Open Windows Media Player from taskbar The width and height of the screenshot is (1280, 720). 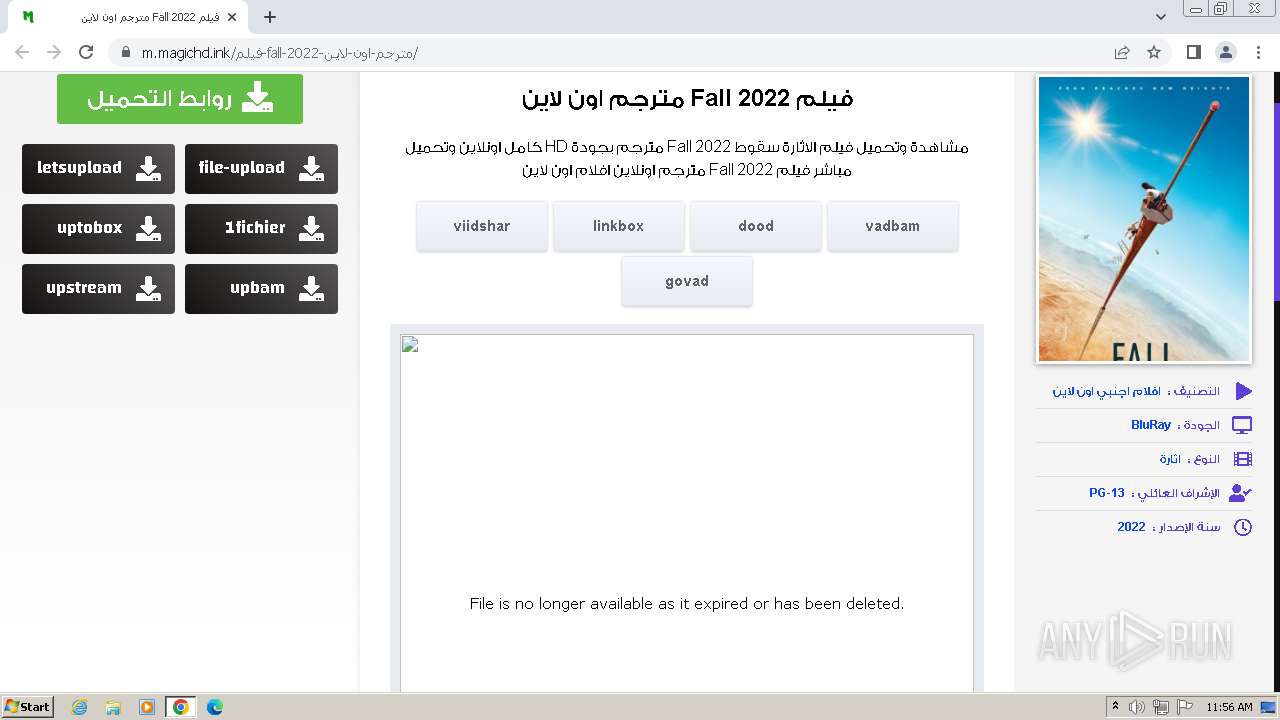click(147, 707)
